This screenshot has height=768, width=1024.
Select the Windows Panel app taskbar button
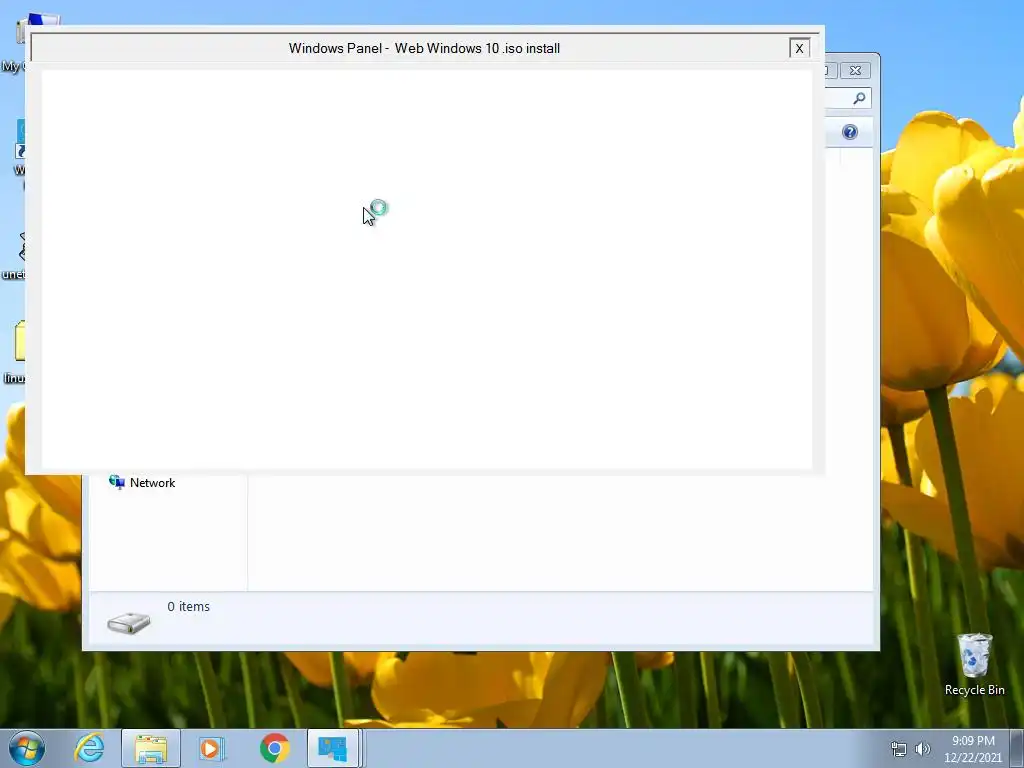[x=333, y=749]
